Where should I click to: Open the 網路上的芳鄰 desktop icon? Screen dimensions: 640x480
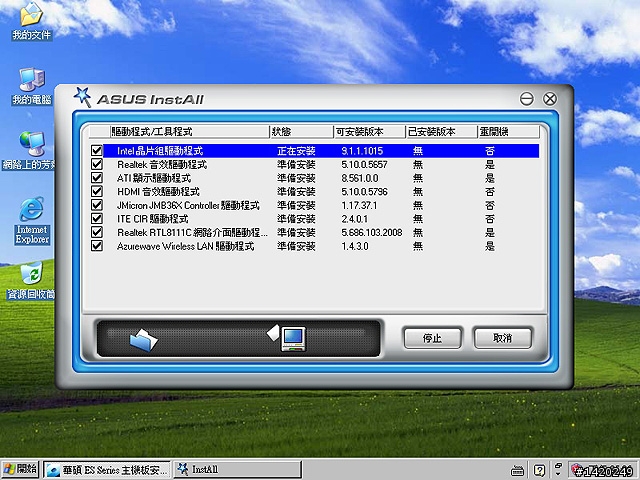tap(29, 151)
